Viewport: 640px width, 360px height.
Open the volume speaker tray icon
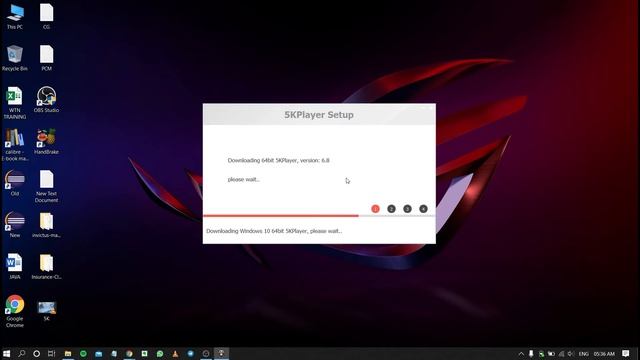coord(571,354)
